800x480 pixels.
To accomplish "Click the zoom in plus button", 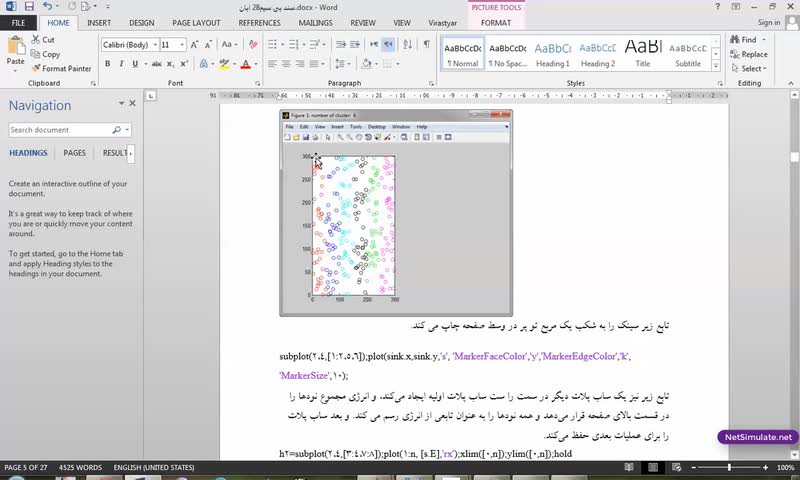I will pyautogui.click(x=765, y=467).
